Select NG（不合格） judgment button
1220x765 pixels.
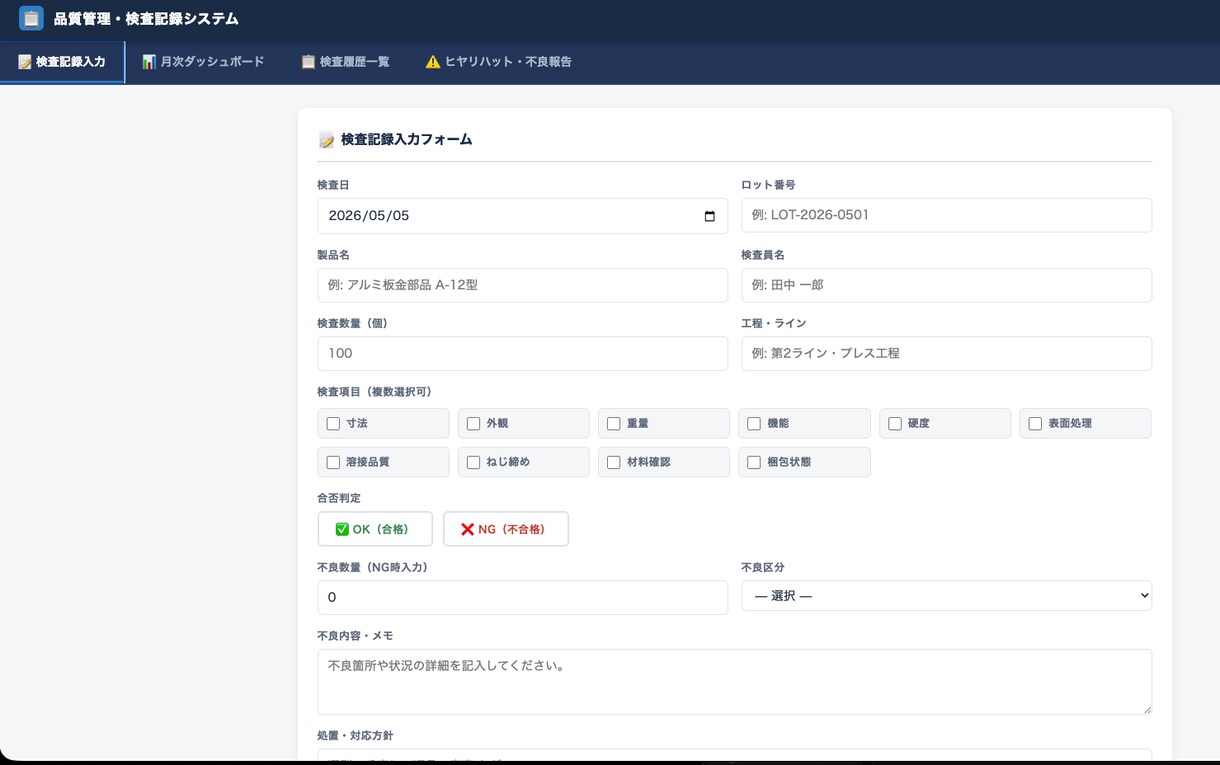point(506,529)
